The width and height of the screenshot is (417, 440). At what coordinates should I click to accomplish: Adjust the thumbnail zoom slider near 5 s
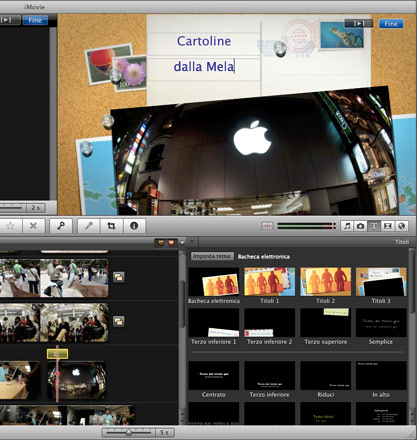pos(129,432)
